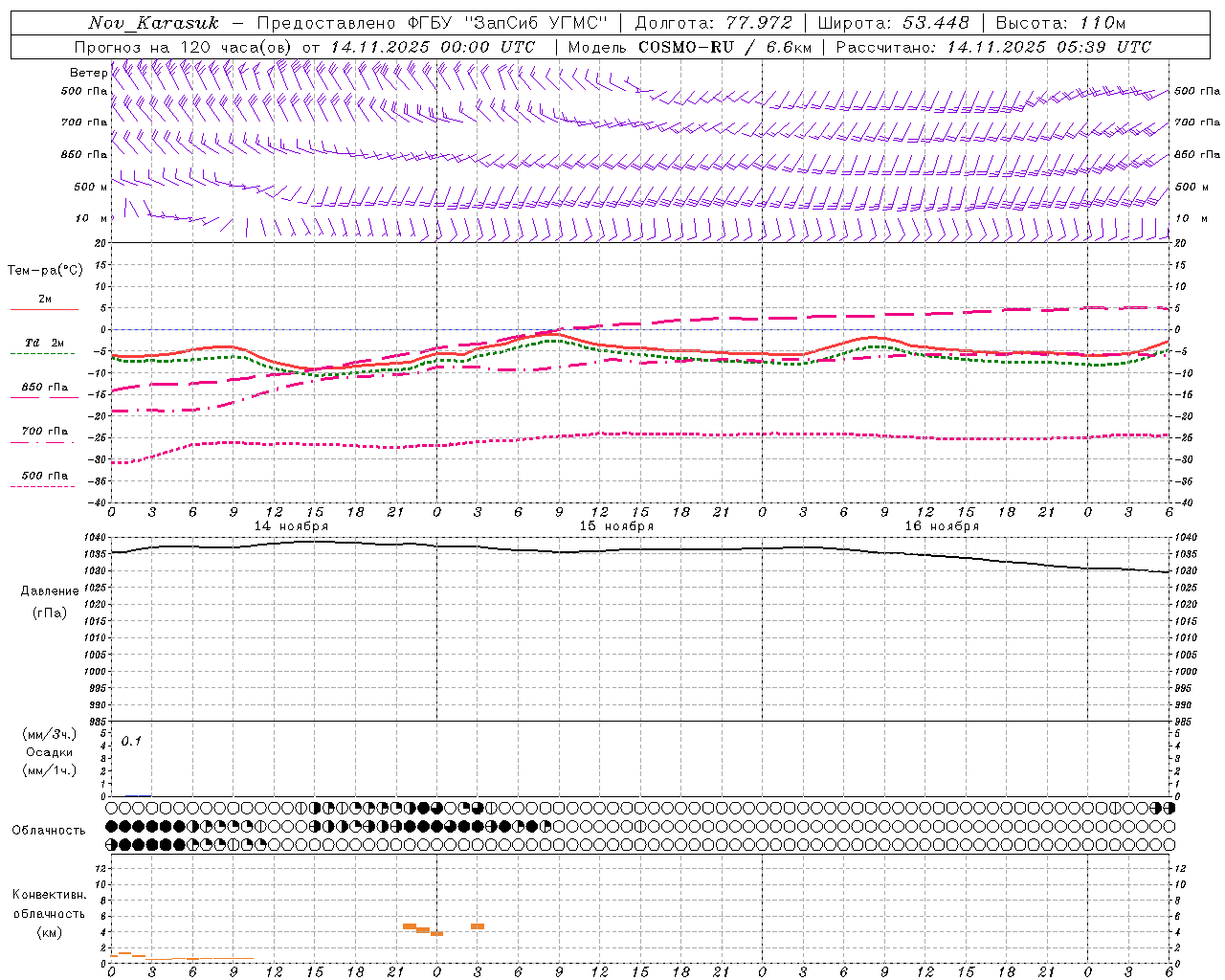Click the 'Конвективн.' convective cloud label
Viewport: 1225px width, 980px height.
[x=49, y=895]
